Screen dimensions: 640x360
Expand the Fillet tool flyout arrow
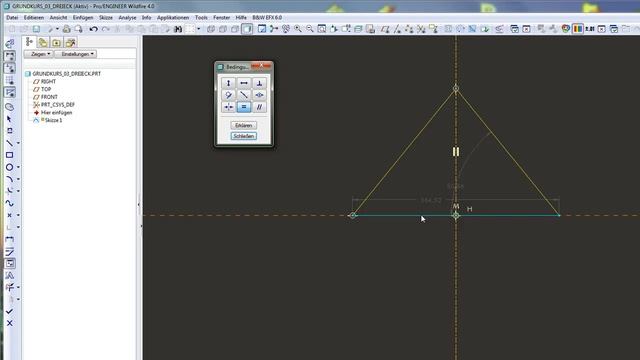[18, 191]
